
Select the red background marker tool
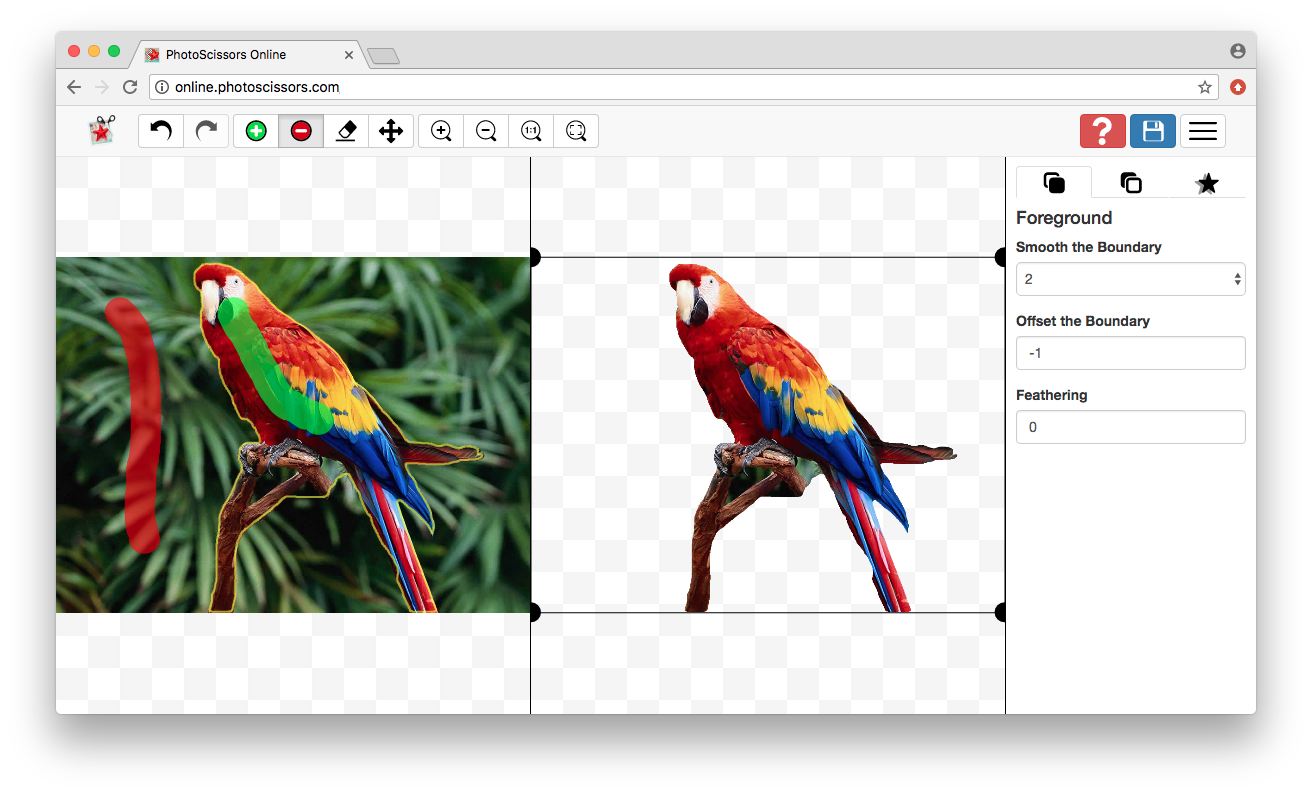click(301, 131)
